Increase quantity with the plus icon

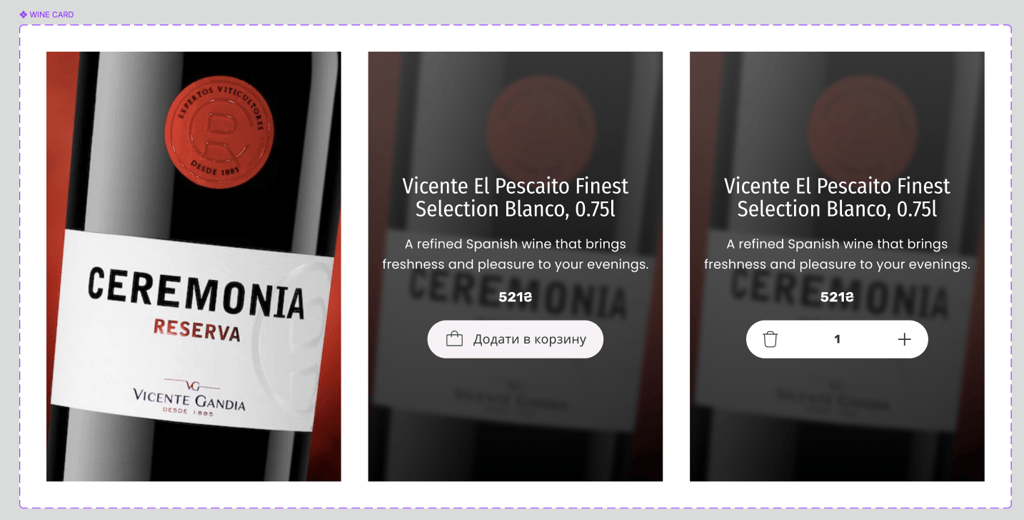904,339
